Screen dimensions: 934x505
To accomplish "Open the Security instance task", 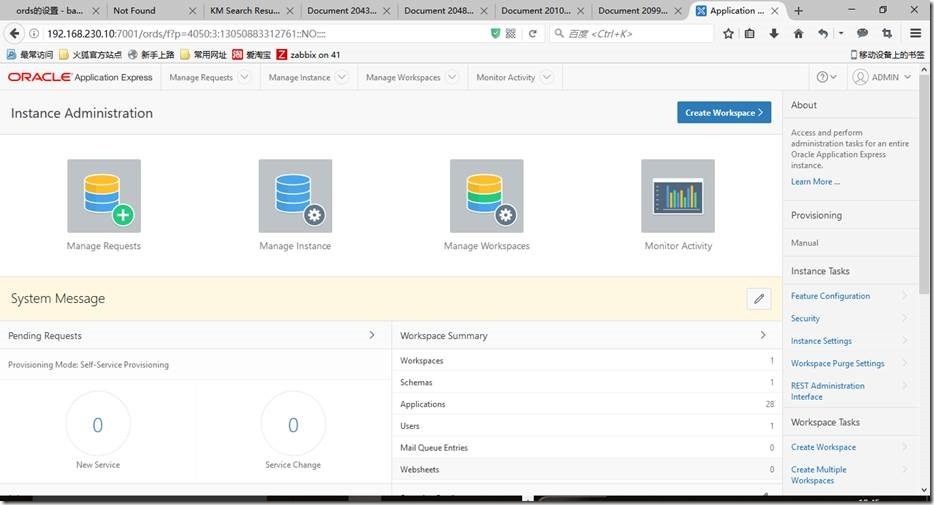I will (805, 319).
